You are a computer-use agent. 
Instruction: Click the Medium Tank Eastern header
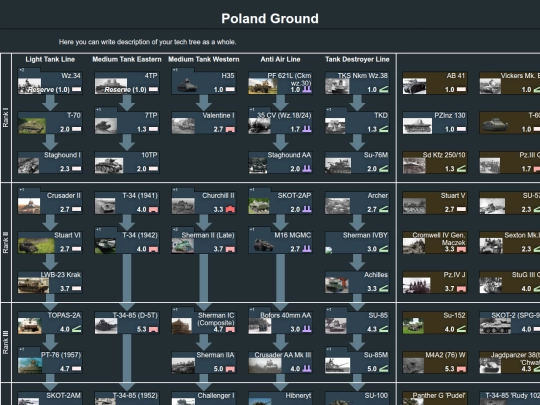click(x=127, y=59)
